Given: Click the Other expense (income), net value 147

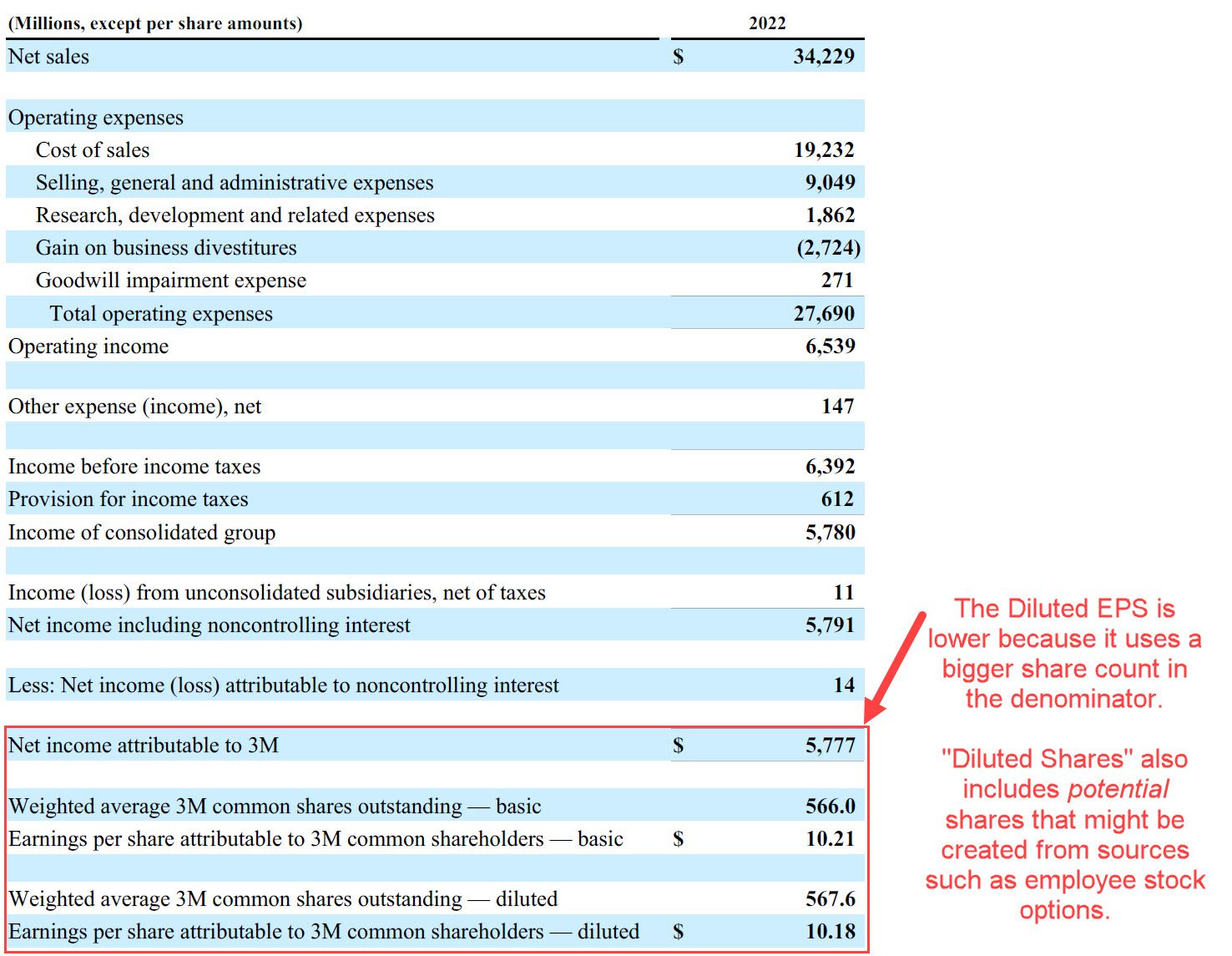Looking at the screenshot, I should 837,407.
